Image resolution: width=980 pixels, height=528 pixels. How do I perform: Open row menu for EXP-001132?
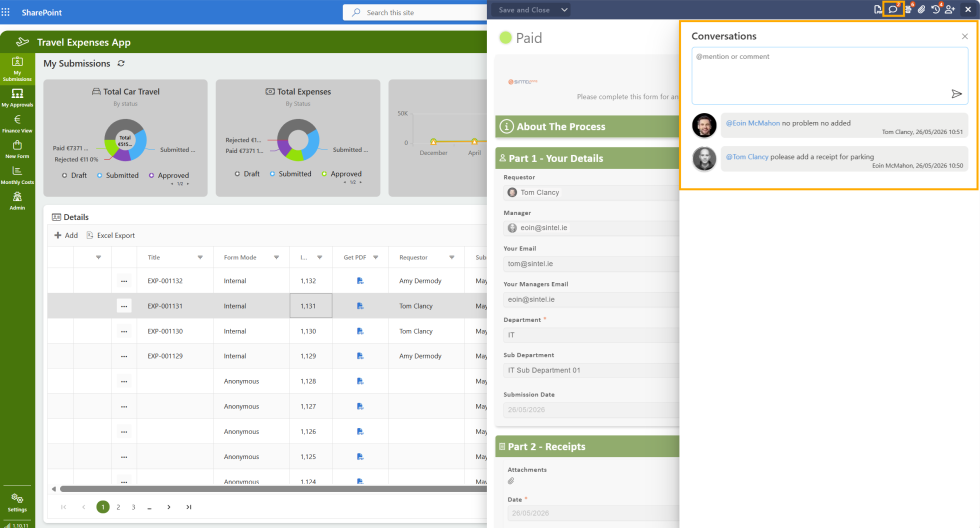tap(124, 281)
